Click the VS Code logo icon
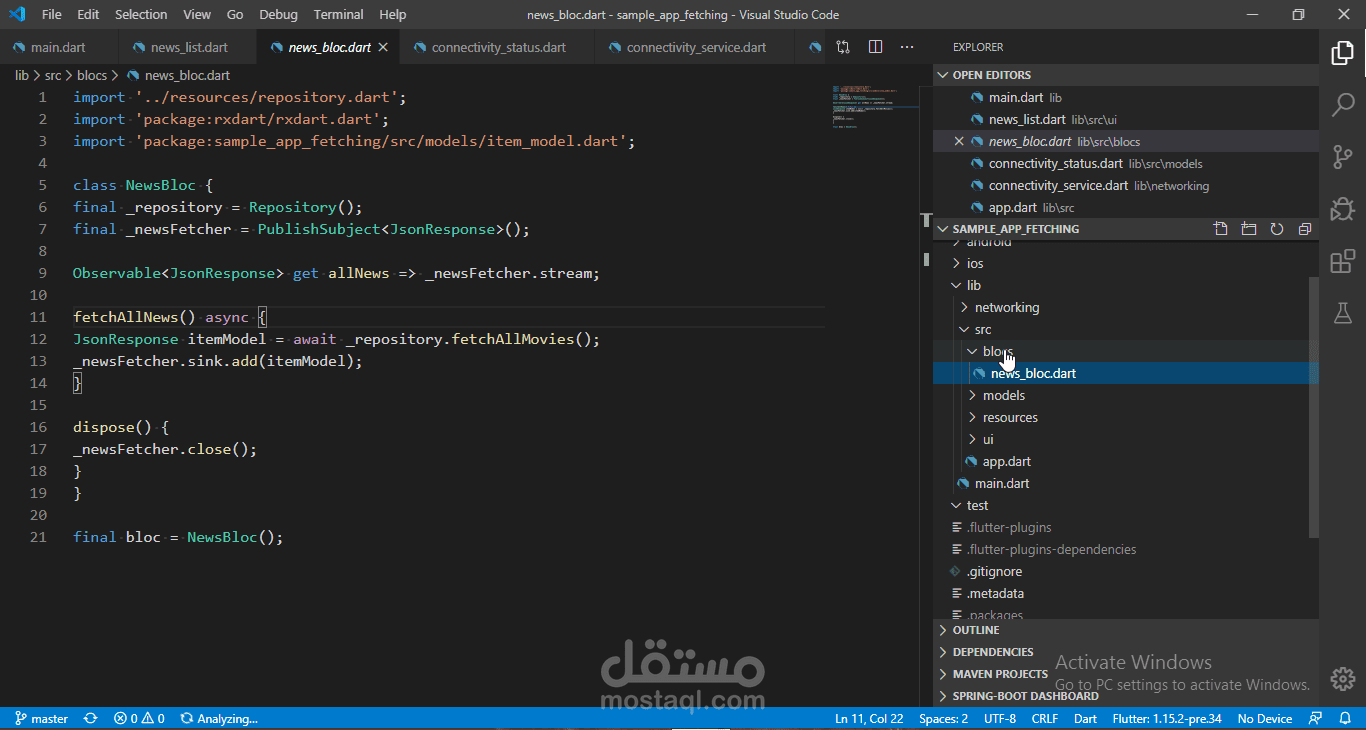Image resolution: width=1366 pixels, height=730 pixels. [17, 14]
